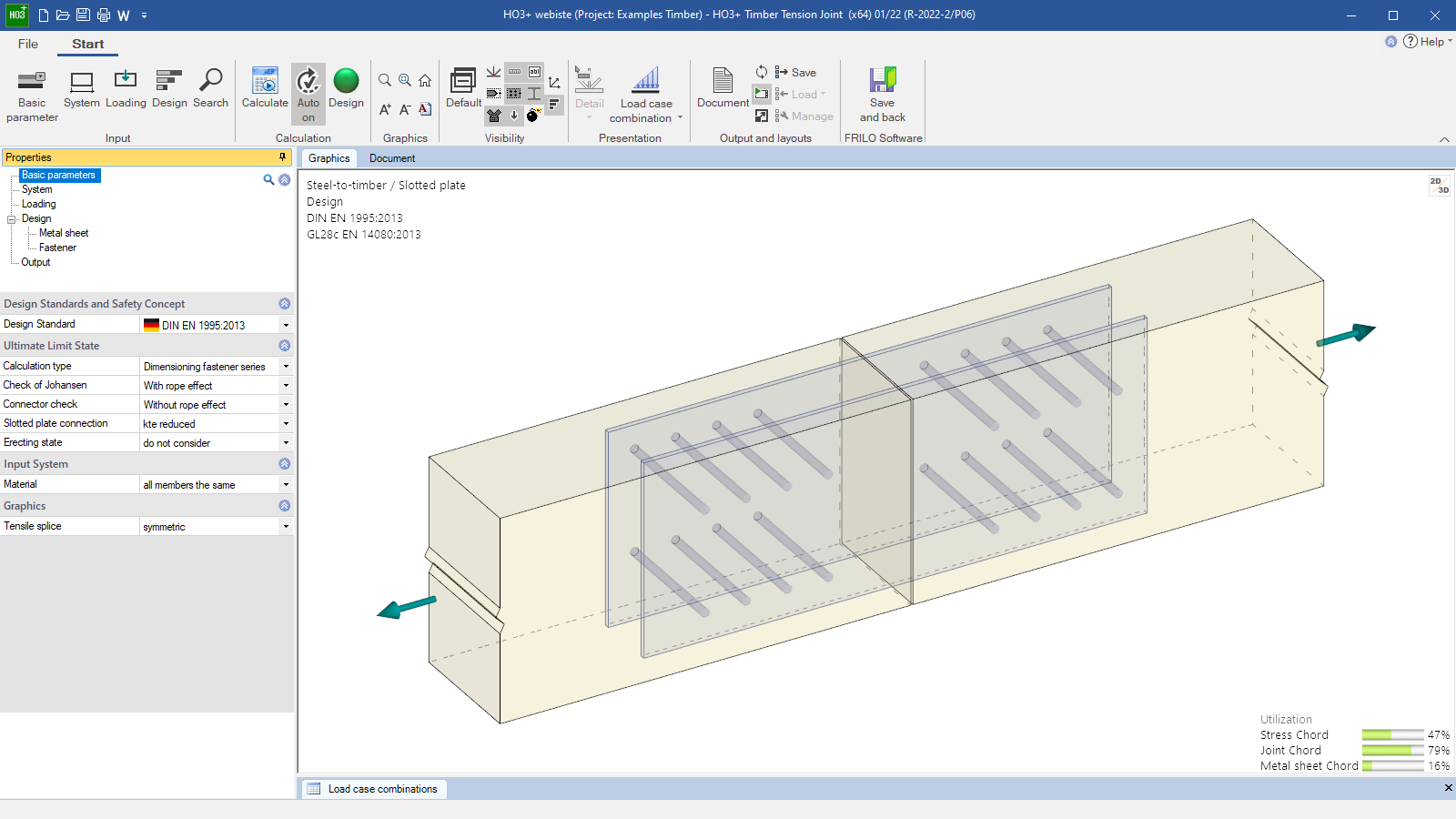Open Check of Johansen dropdown
Viewport: 1456px width, 819px height.
coord(286,386)
